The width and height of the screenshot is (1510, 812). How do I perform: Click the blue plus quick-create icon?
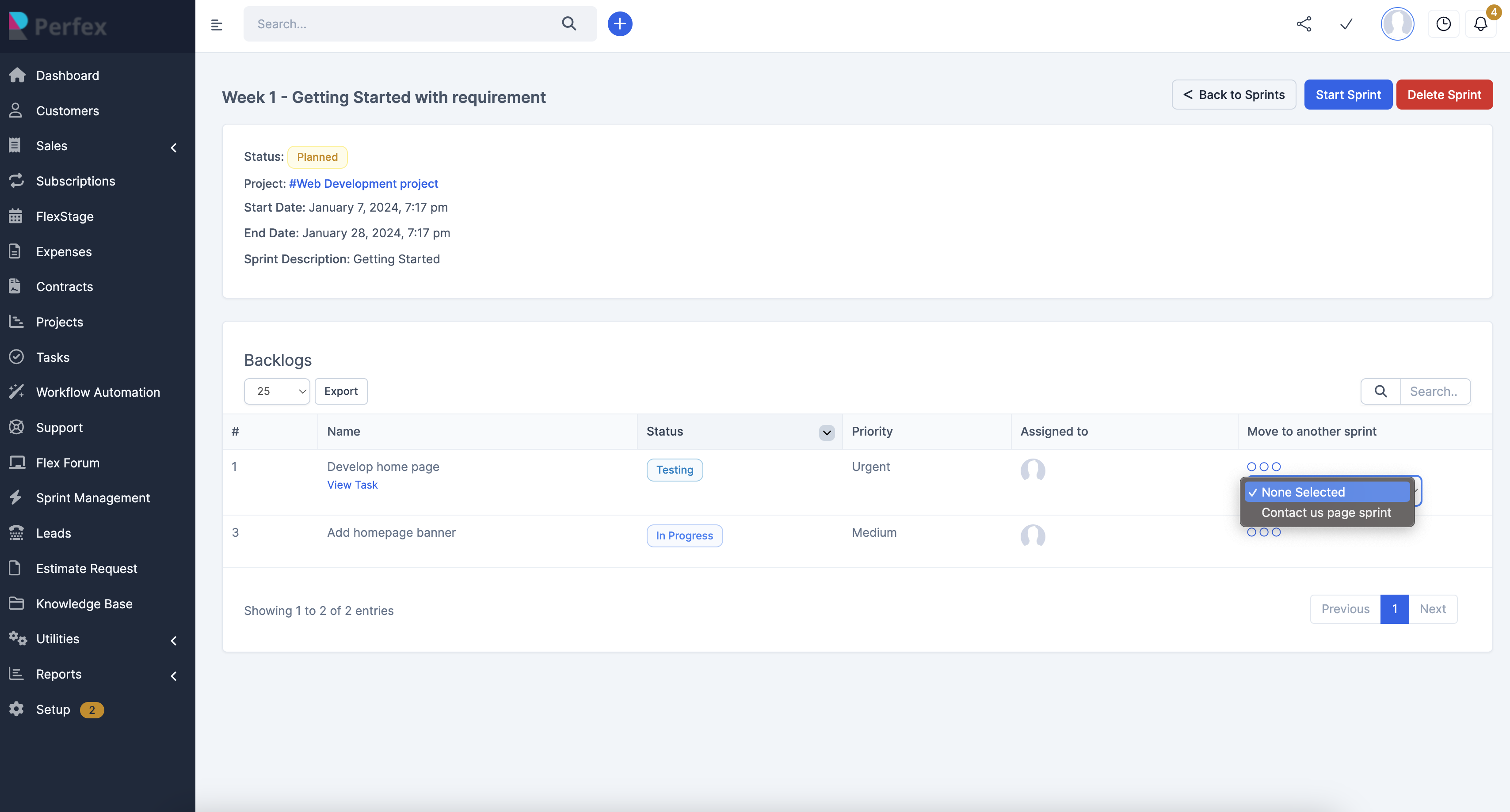[x=620, y=24]
